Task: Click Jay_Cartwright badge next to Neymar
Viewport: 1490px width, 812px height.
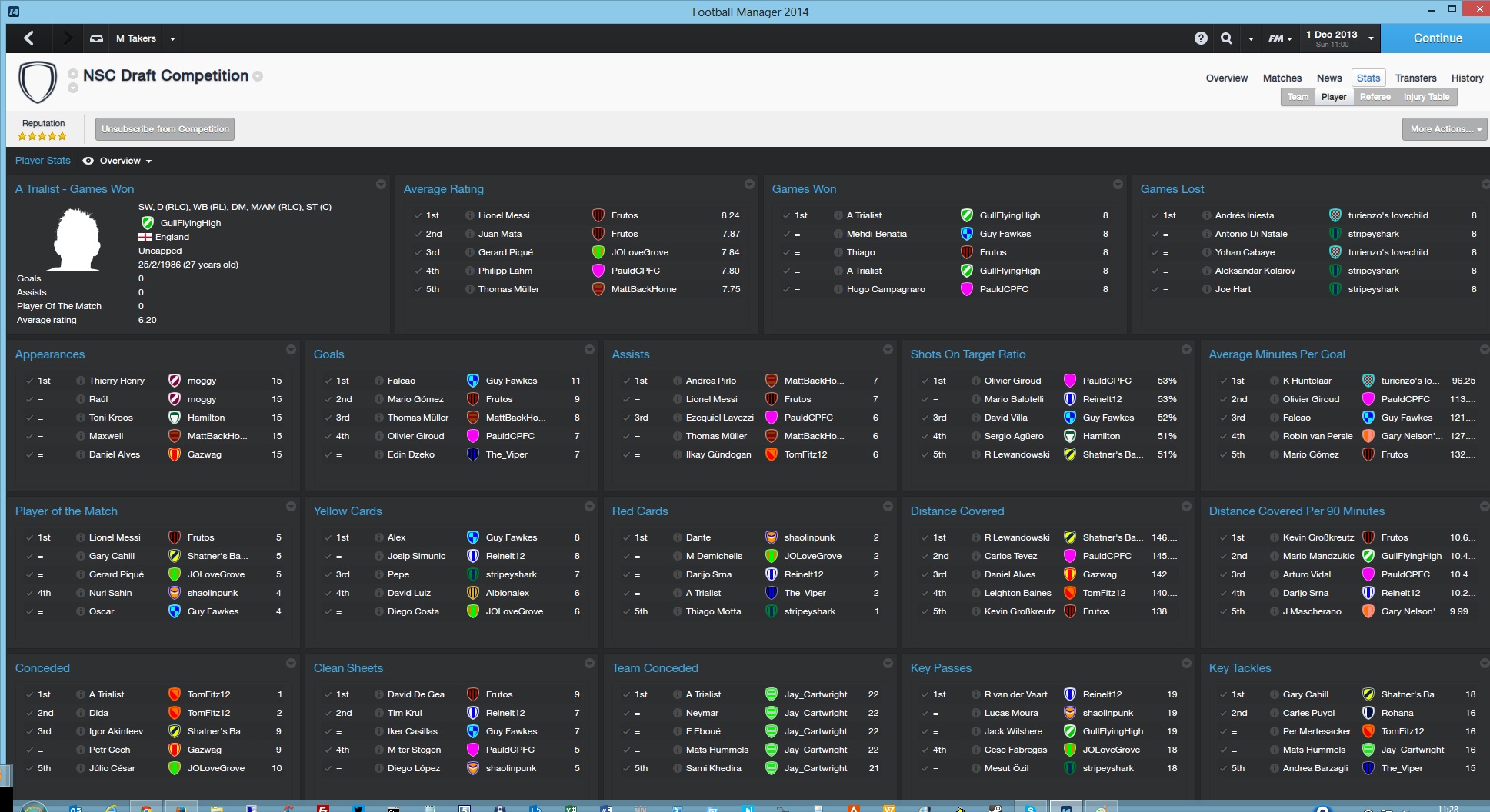Action: click(771, 713)
